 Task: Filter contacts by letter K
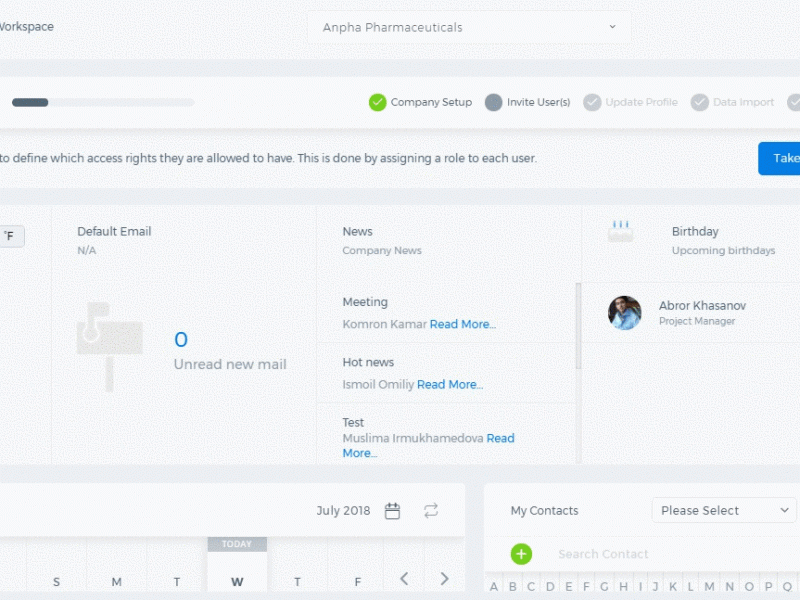coord(673,587)
